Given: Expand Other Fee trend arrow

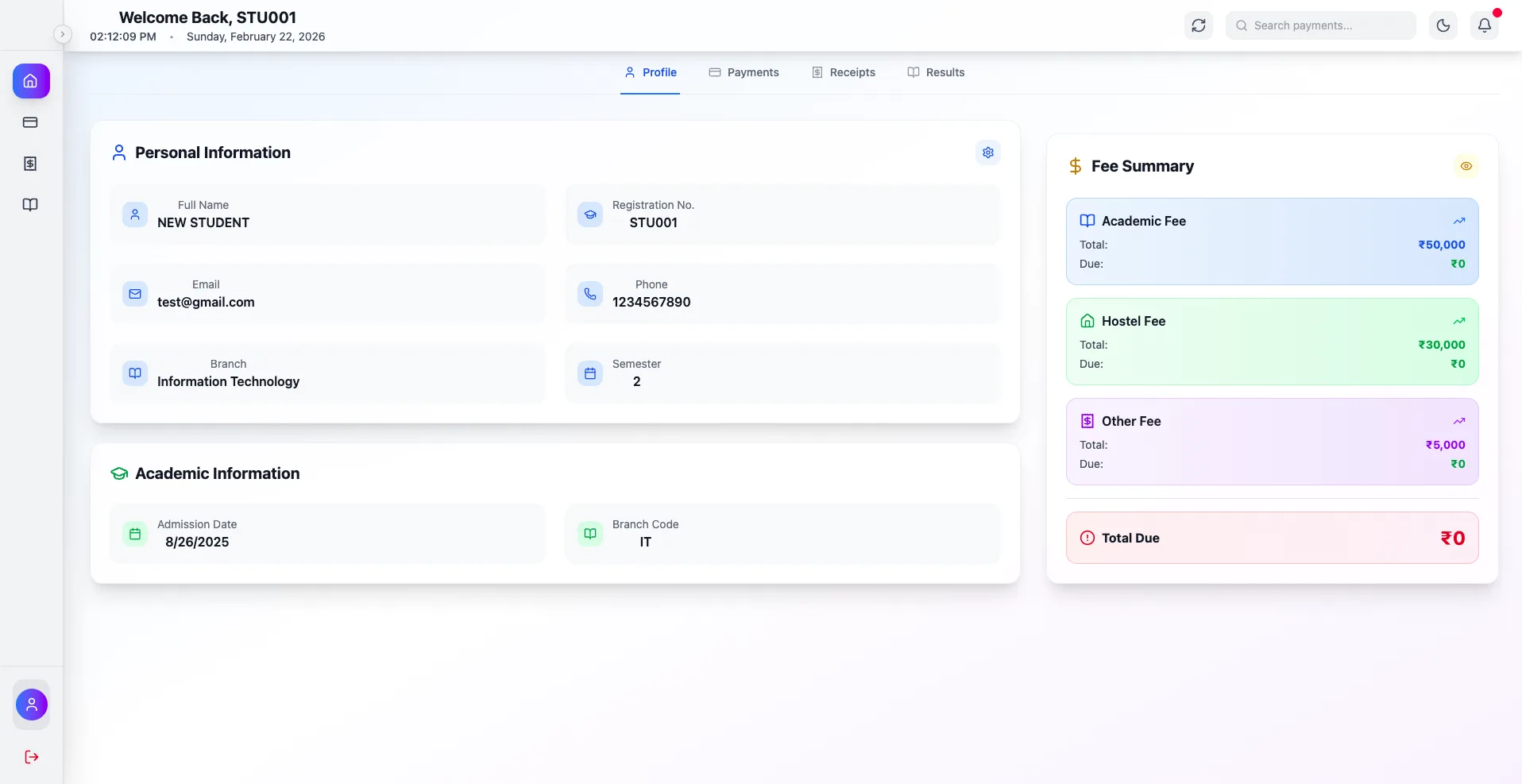Looking at the screenshot, I should tap(1458, 421).
